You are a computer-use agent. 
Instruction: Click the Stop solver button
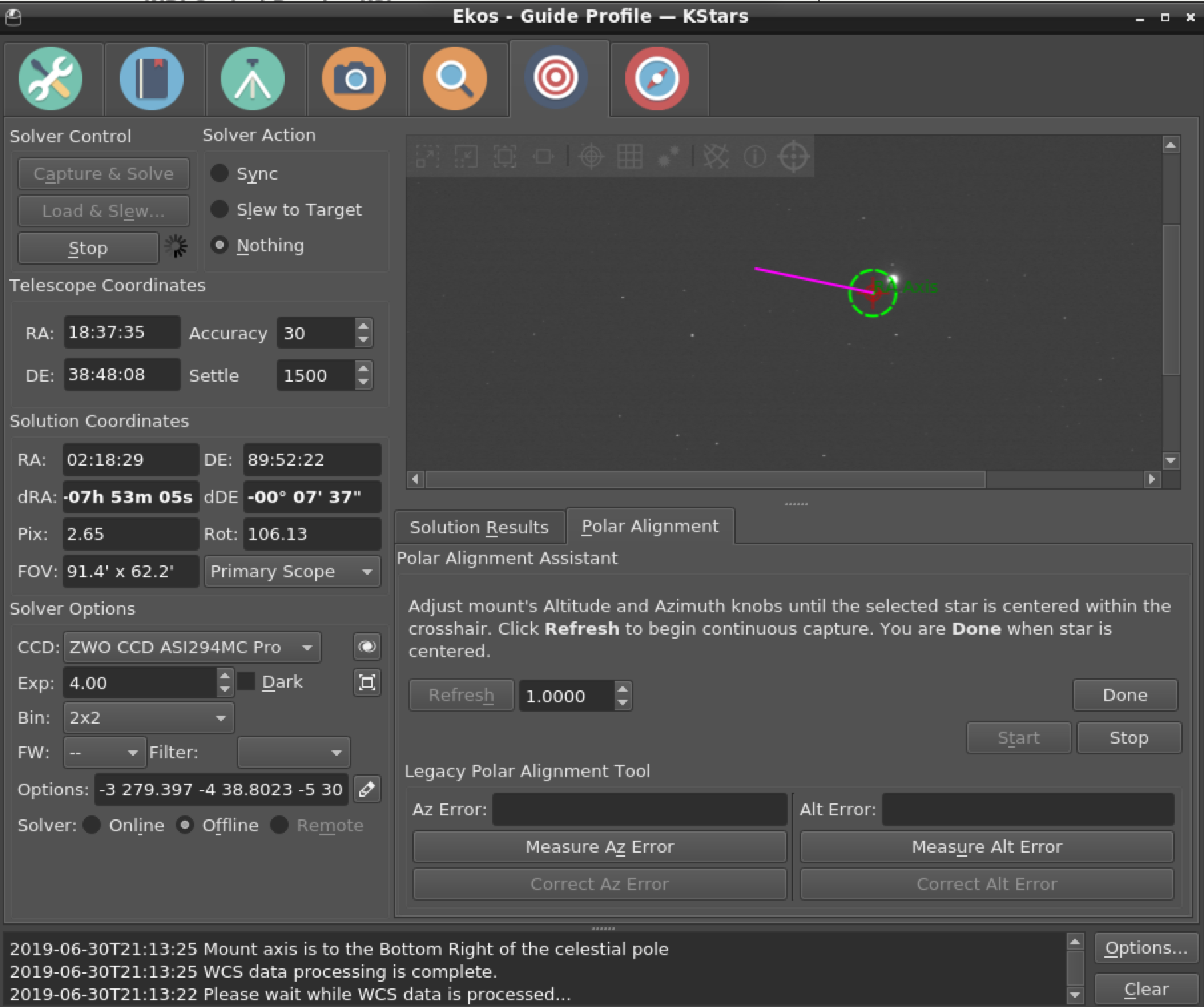88,248
